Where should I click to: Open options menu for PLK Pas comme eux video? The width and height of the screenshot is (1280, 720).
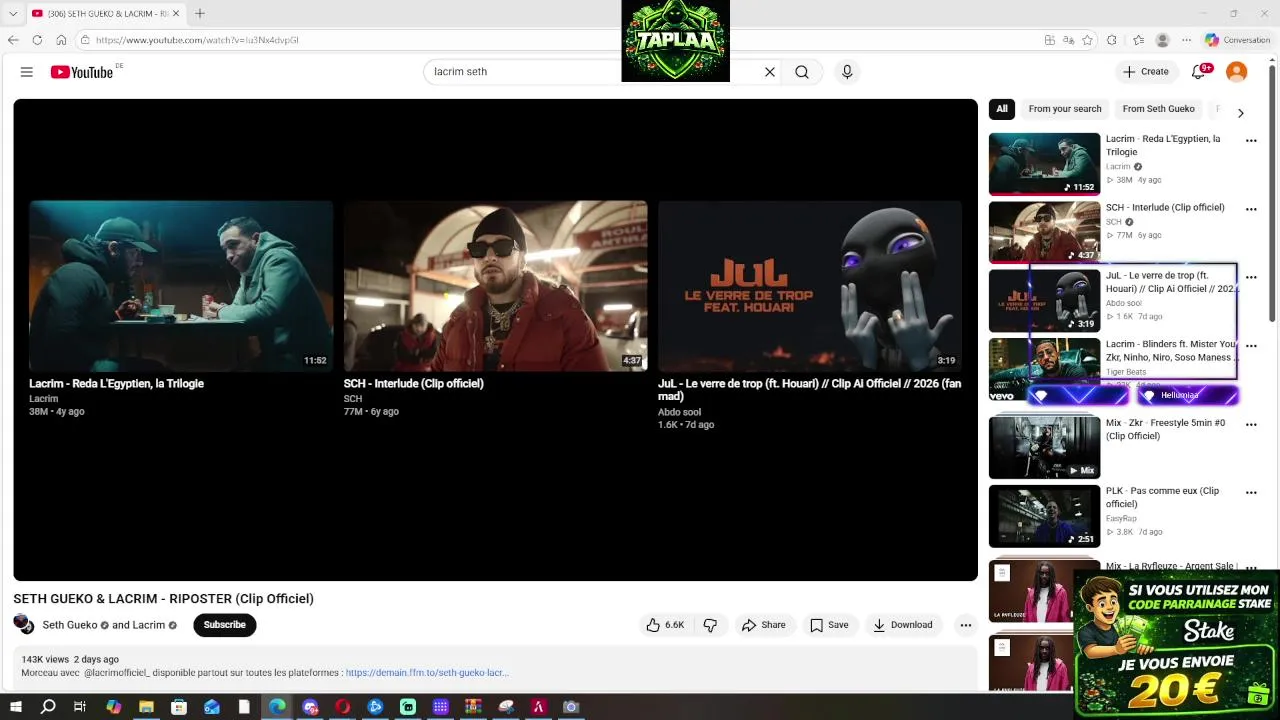click(x=1251, y=493)
